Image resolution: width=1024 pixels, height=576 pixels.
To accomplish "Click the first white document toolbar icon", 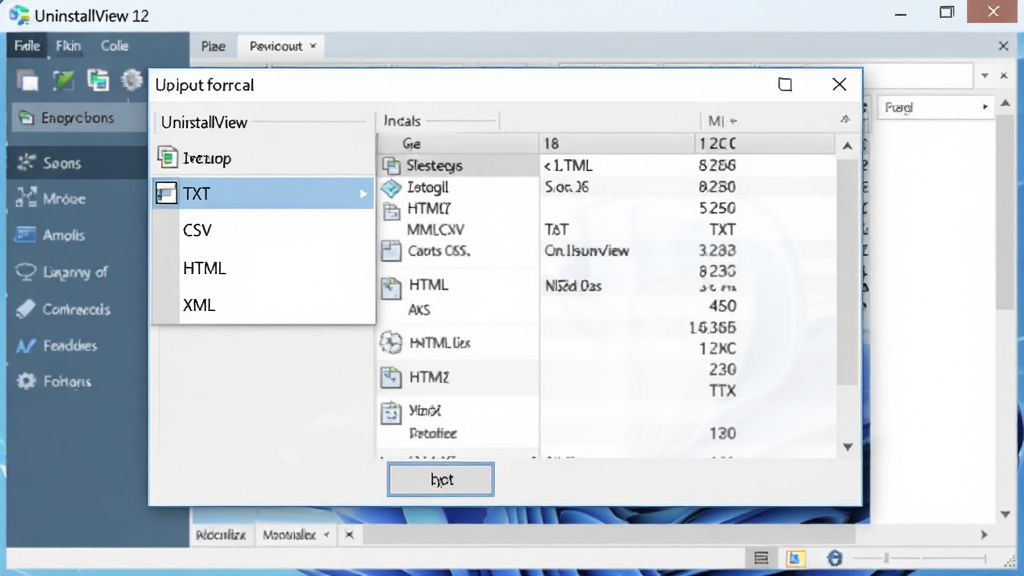I will click(x=27, y=81).
